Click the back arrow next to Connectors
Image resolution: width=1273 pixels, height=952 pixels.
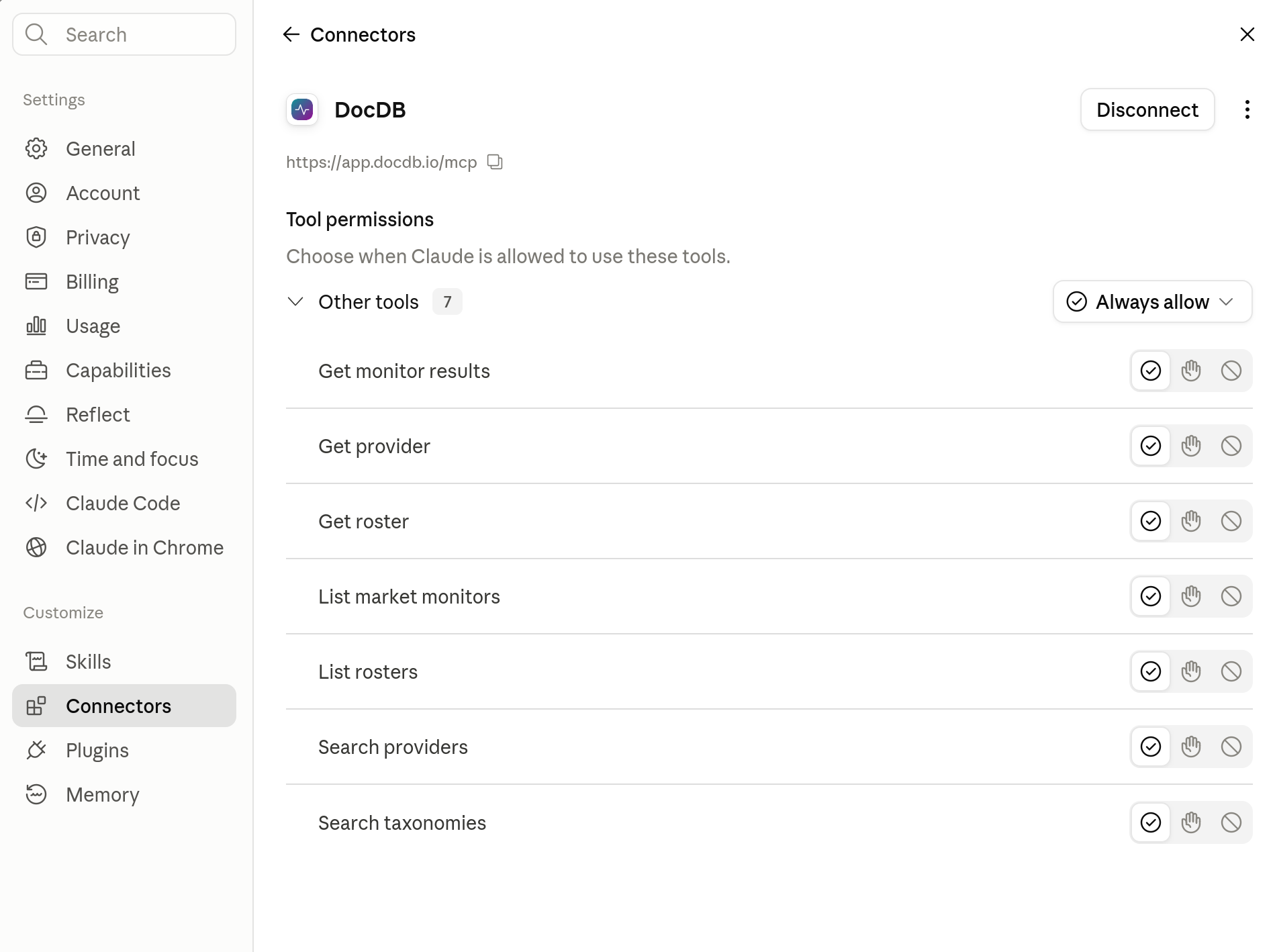coord(291,34)
